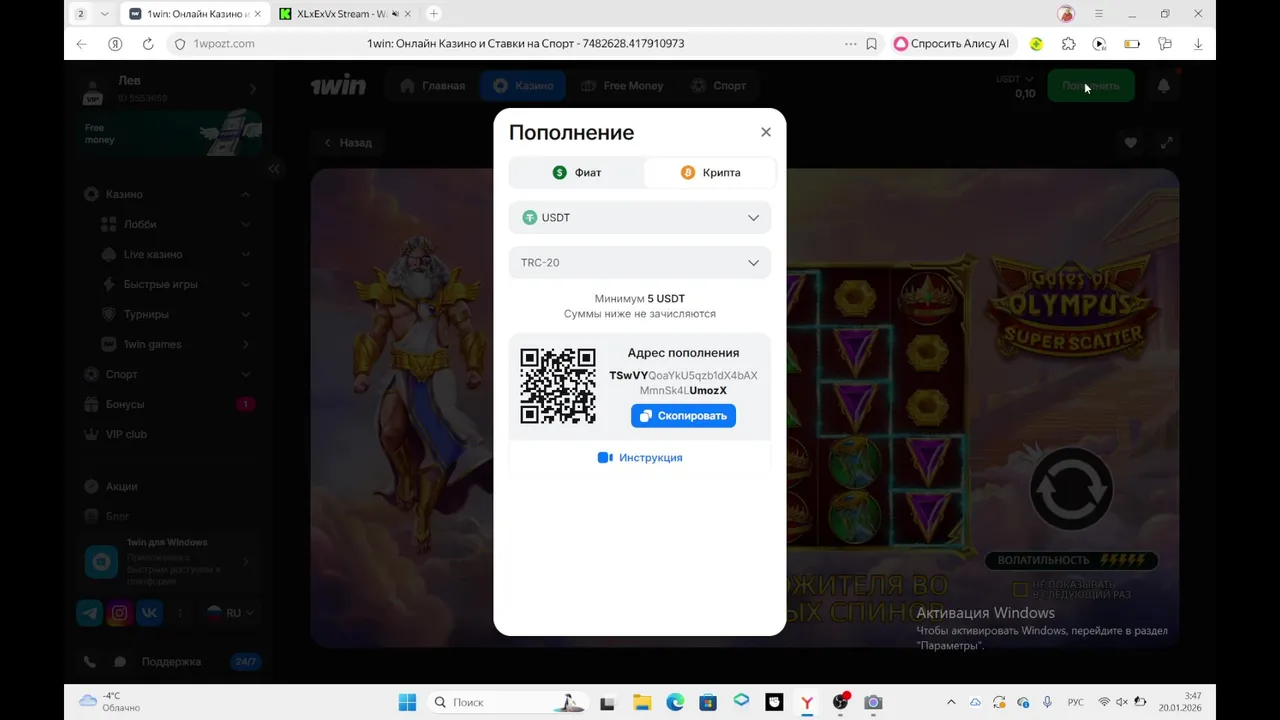Open the browser hamburger menu
The height and width of the screenshot is (720, 1280).
click(x=1099, y=14)
